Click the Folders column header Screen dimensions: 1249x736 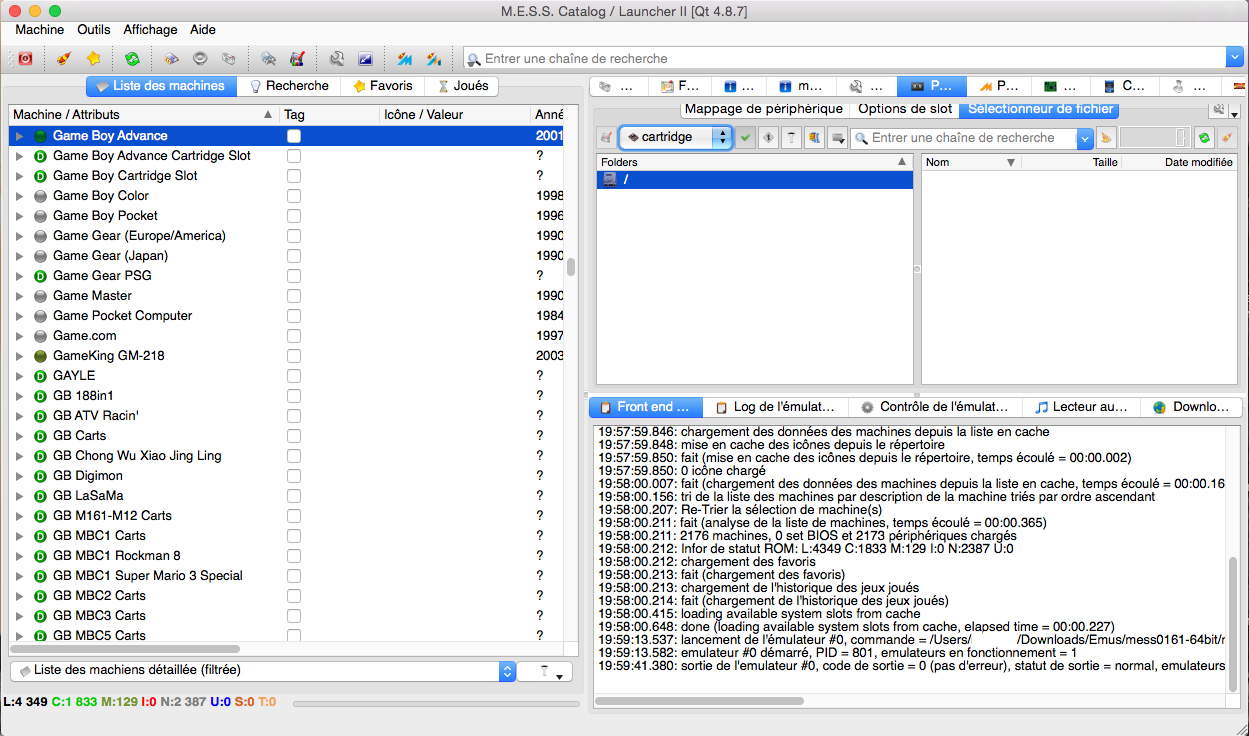(x=754, y=162)
